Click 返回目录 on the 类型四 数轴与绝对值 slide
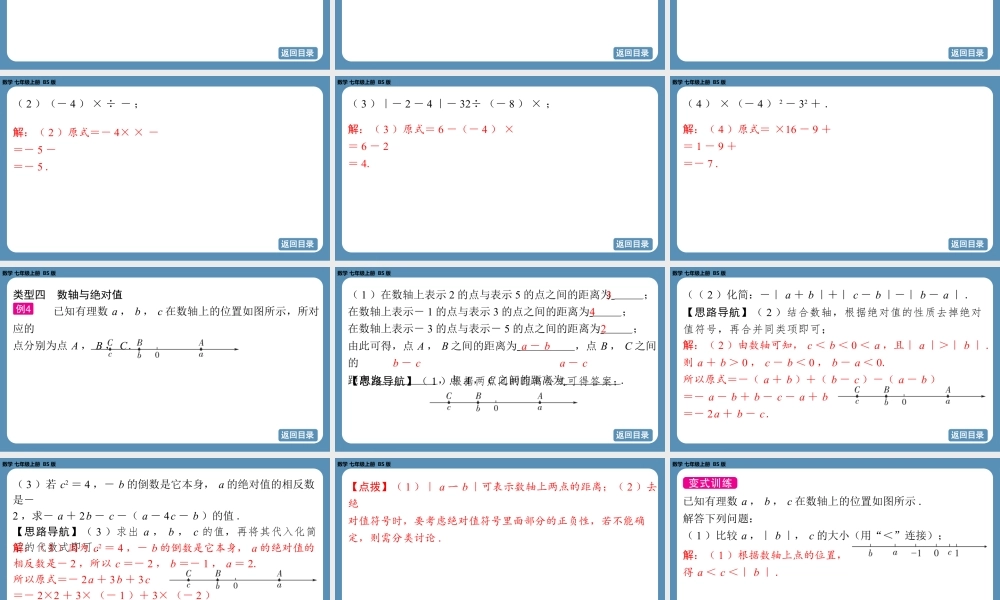Viewport: 1000px width, 600px height. click(x=297, y=435)
